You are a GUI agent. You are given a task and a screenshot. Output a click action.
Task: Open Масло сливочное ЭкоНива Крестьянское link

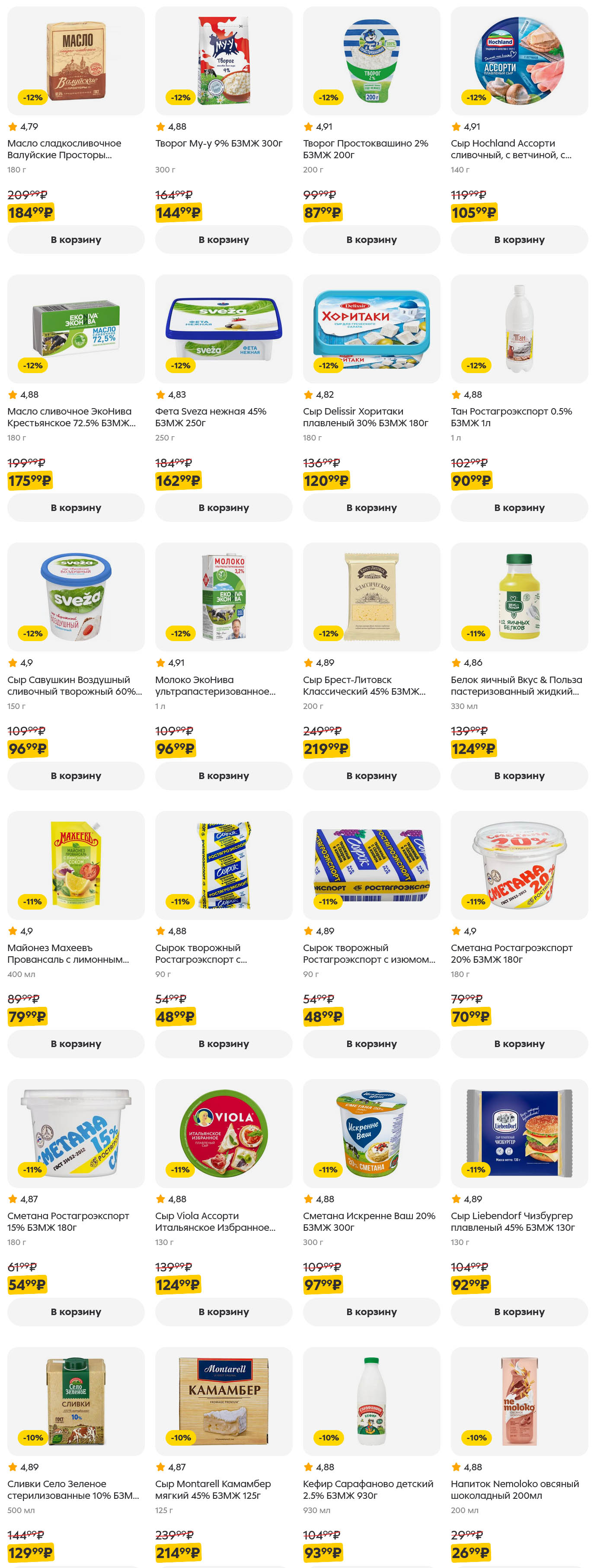tap(71, 417)
